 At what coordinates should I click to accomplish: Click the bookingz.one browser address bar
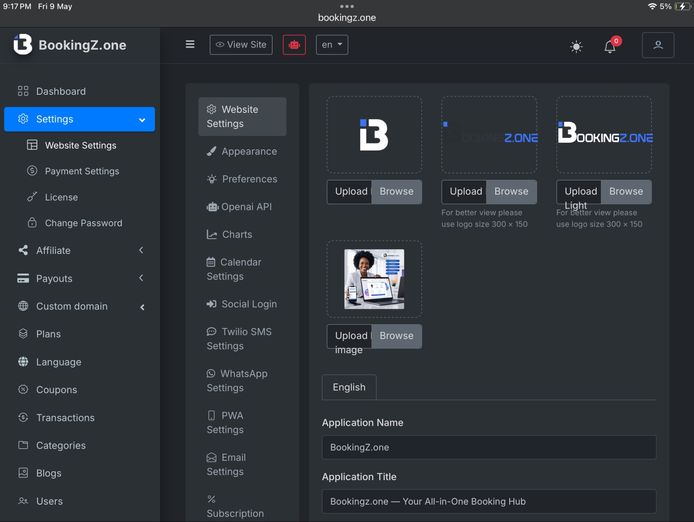point(347,18)
